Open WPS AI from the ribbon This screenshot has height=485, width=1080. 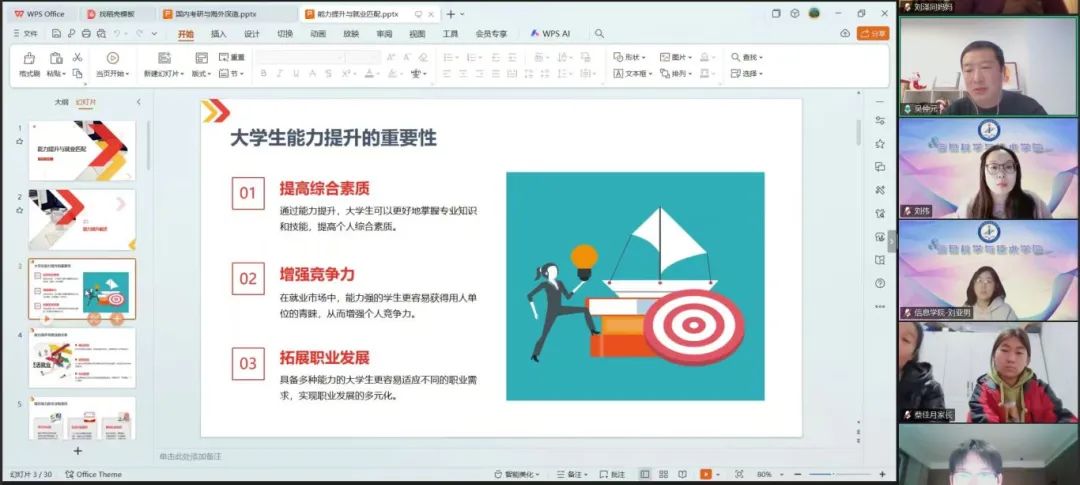coord(550,33)
